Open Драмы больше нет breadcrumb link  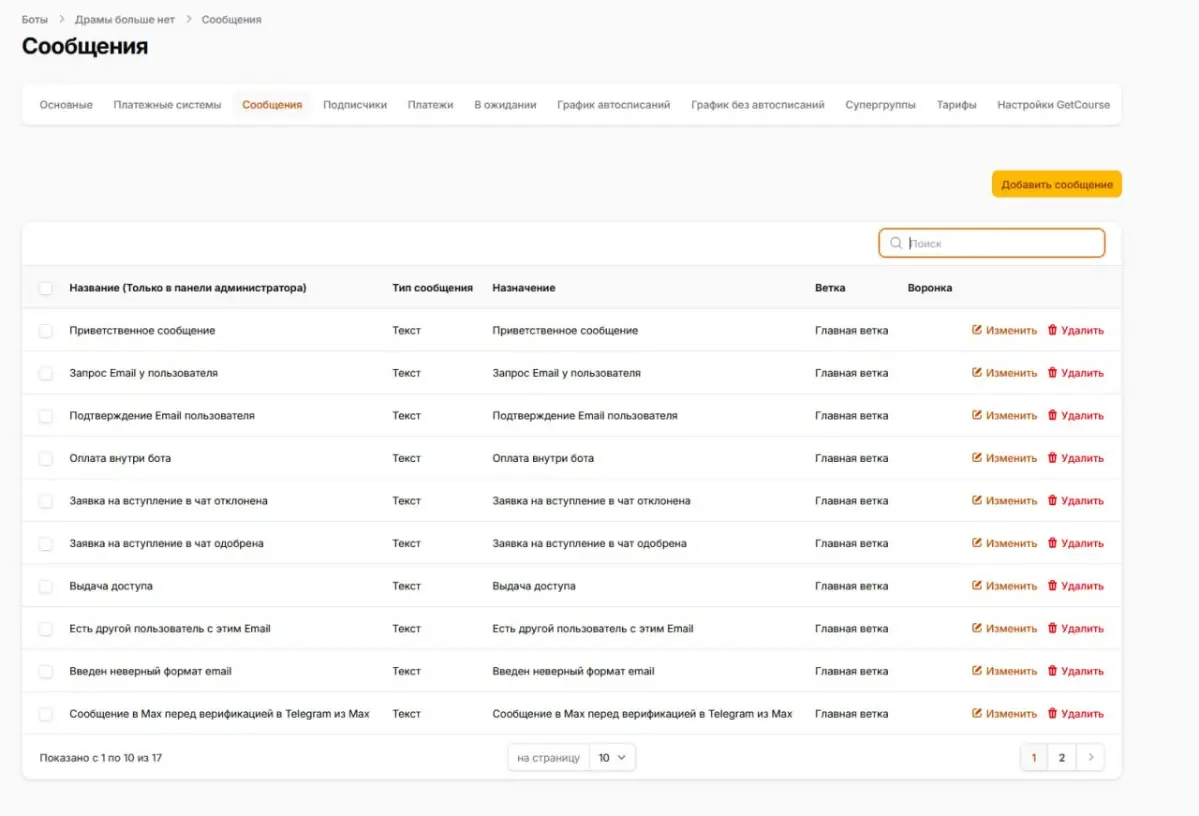coord(125,19)
